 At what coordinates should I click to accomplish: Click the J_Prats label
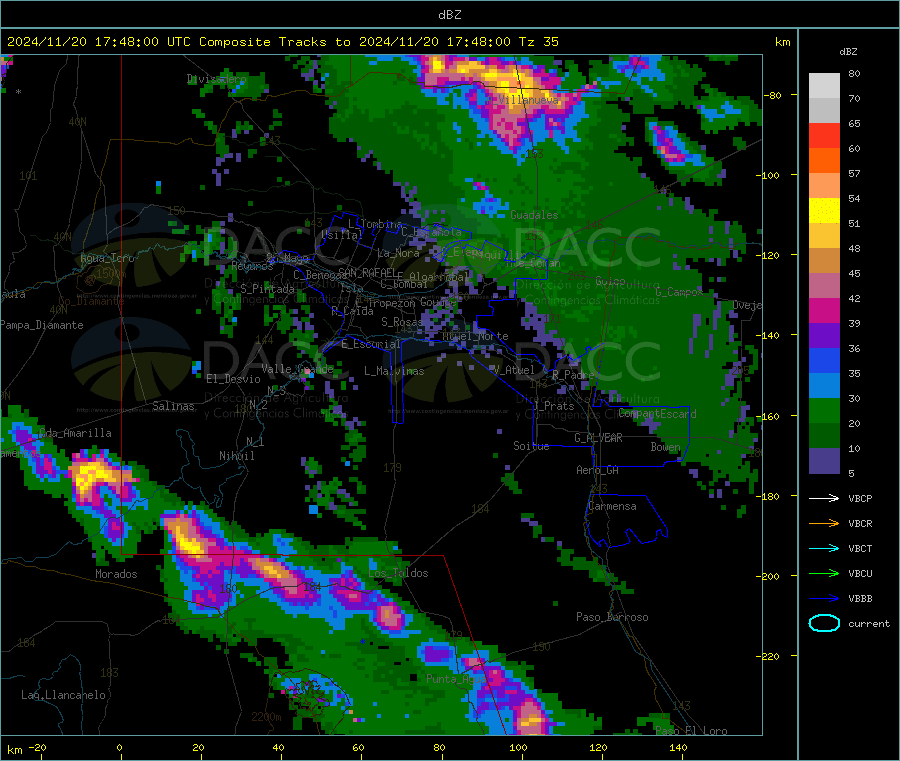tap(554, 406)
